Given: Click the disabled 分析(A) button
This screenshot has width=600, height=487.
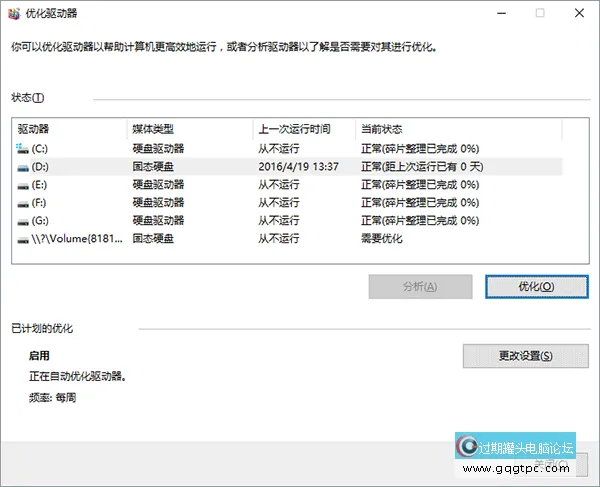Looking at the screenshot, I should 420,287.
